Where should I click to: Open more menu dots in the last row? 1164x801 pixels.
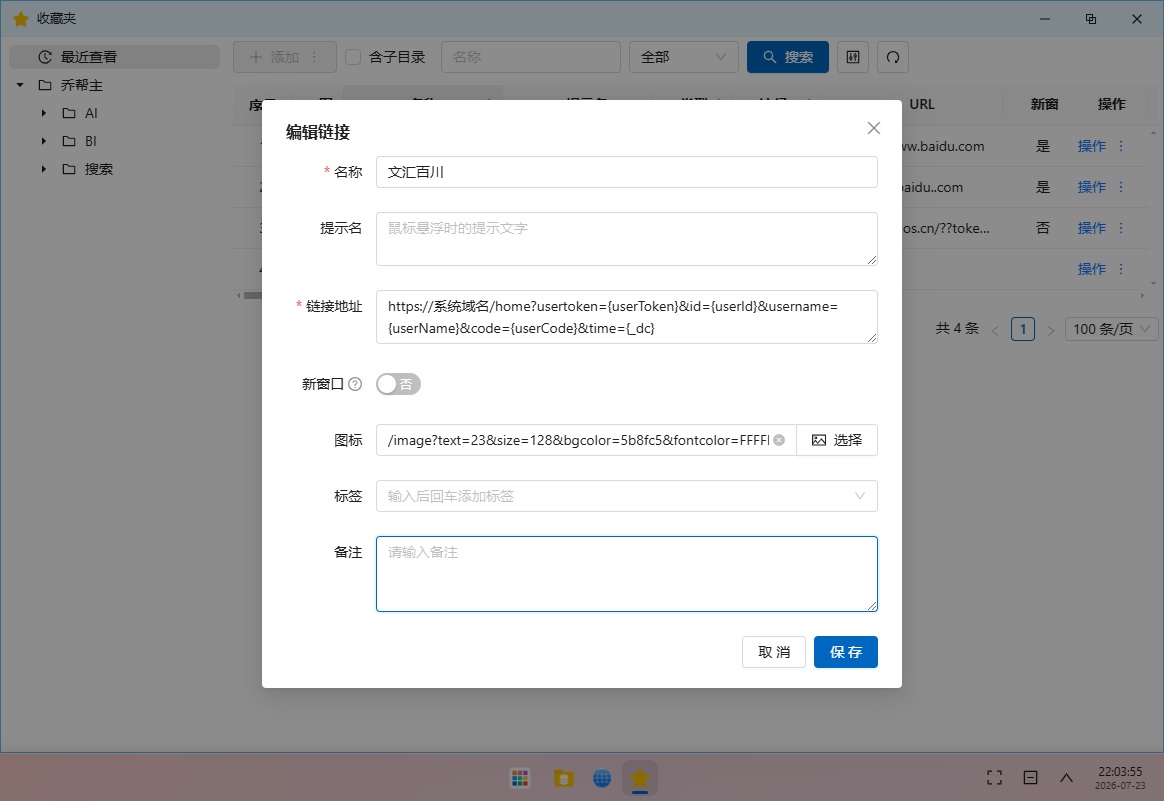(x=1121, y=269)
